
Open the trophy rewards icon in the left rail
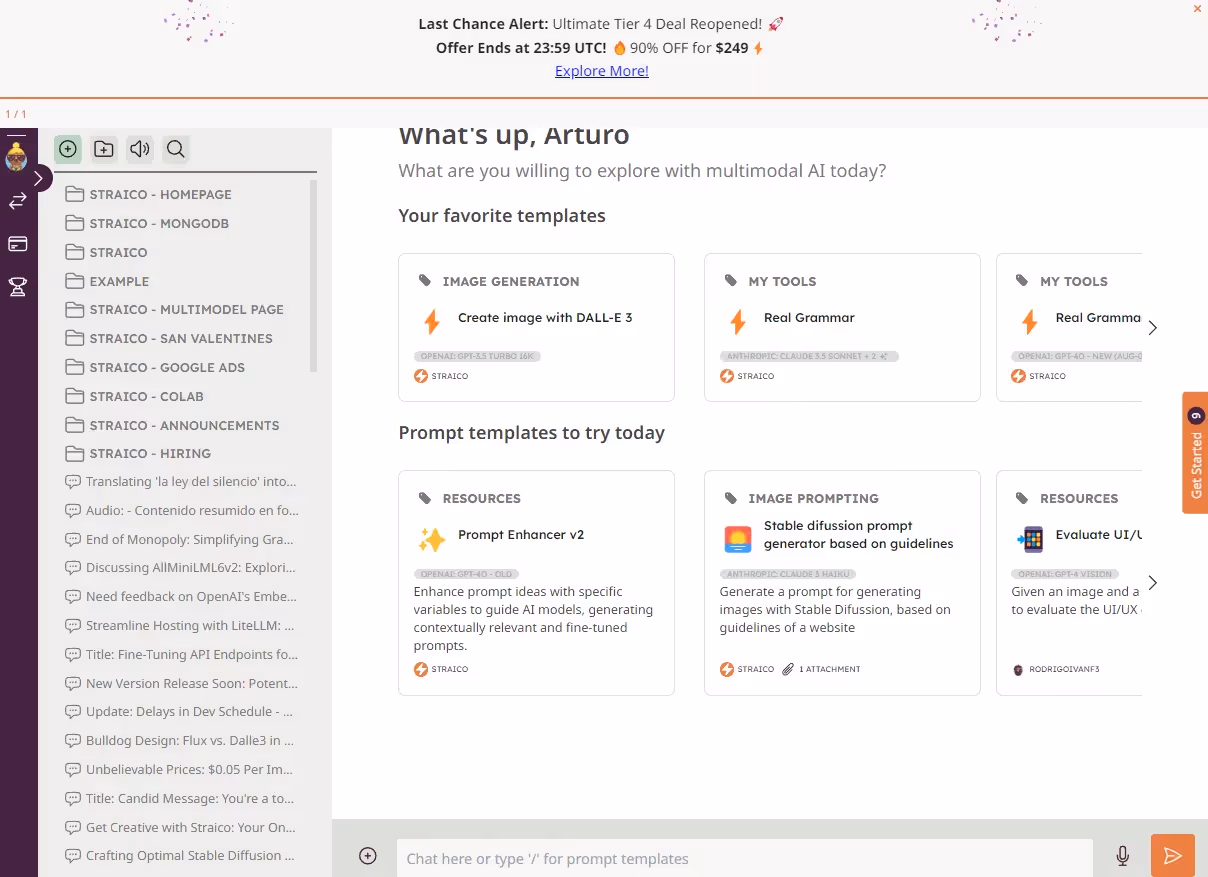(17, 287)
